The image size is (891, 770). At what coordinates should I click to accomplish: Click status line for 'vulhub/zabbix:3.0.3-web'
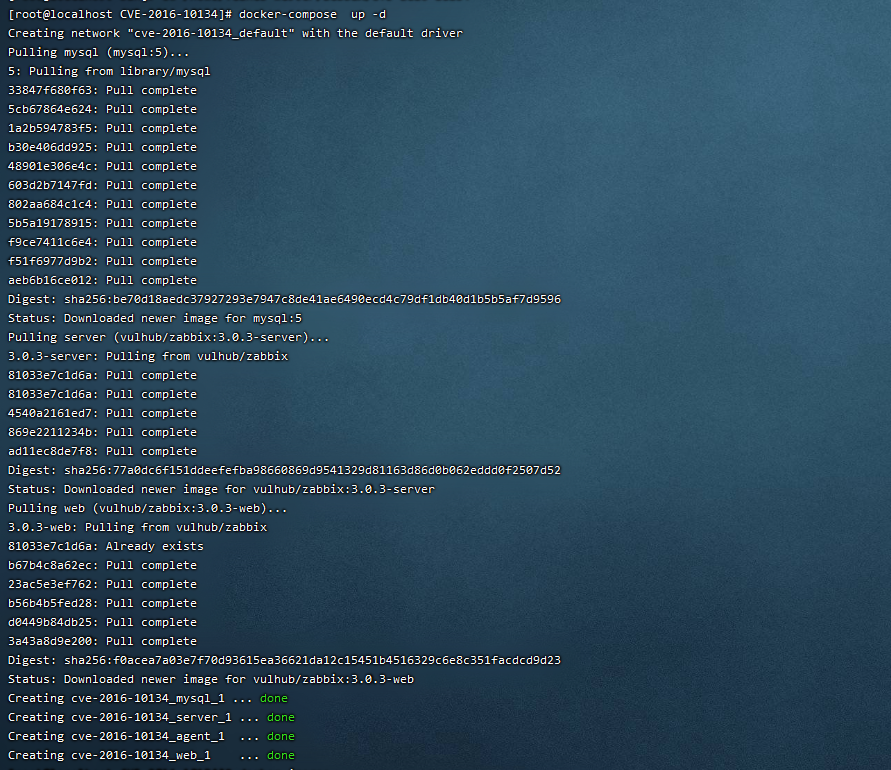coord(211,679)
